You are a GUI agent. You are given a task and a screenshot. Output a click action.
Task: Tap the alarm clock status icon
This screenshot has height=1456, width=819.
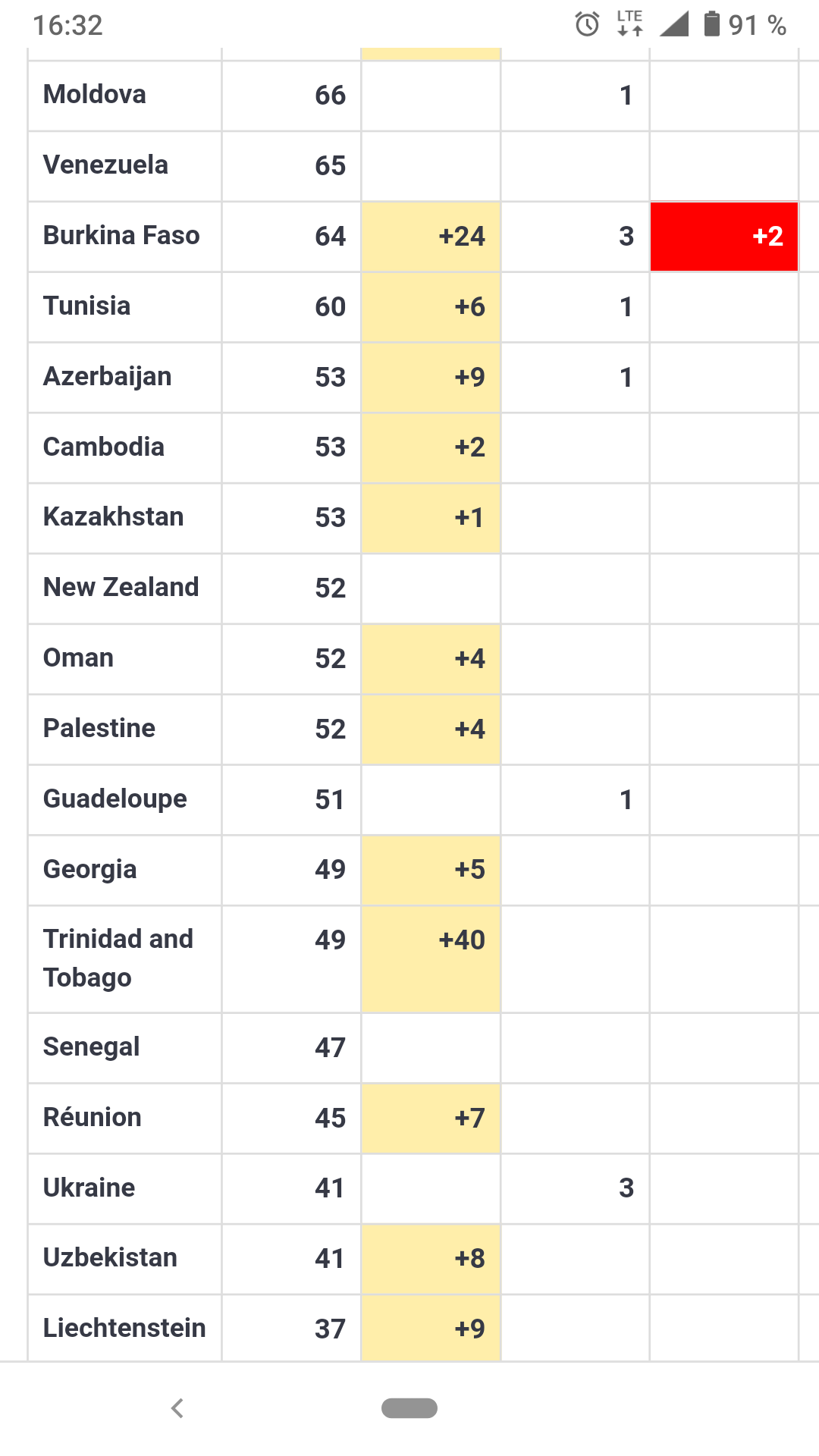coord(587,25)
